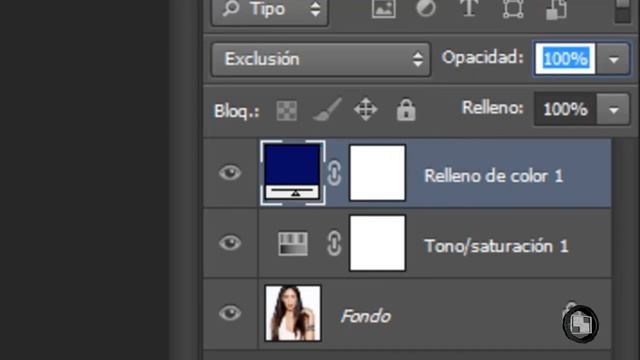The image size is (640, 360).
Task: Select the Tono/saturación 1 layer mask
Action: coord(378,243)
